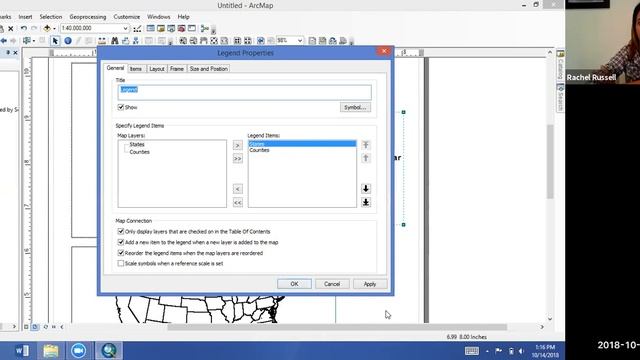Open the layout zoom percent dropdown
The image size is (640, 360).
[300, 41]
